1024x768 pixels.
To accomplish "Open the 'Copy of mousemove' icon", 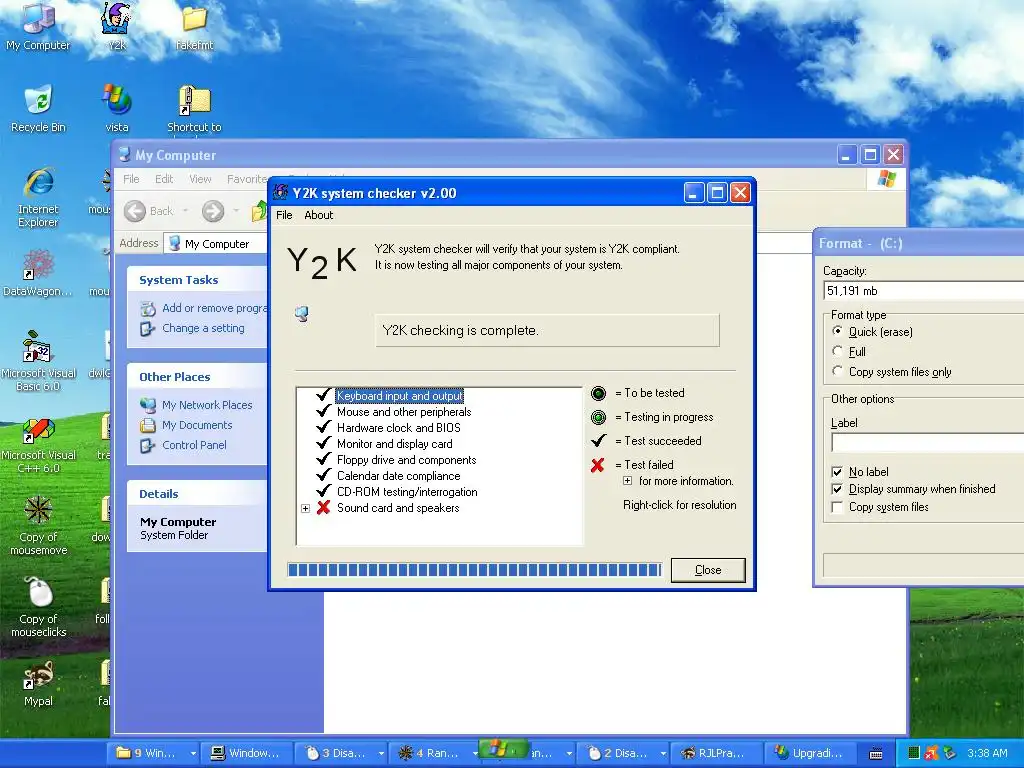I will tap(38, 526).
